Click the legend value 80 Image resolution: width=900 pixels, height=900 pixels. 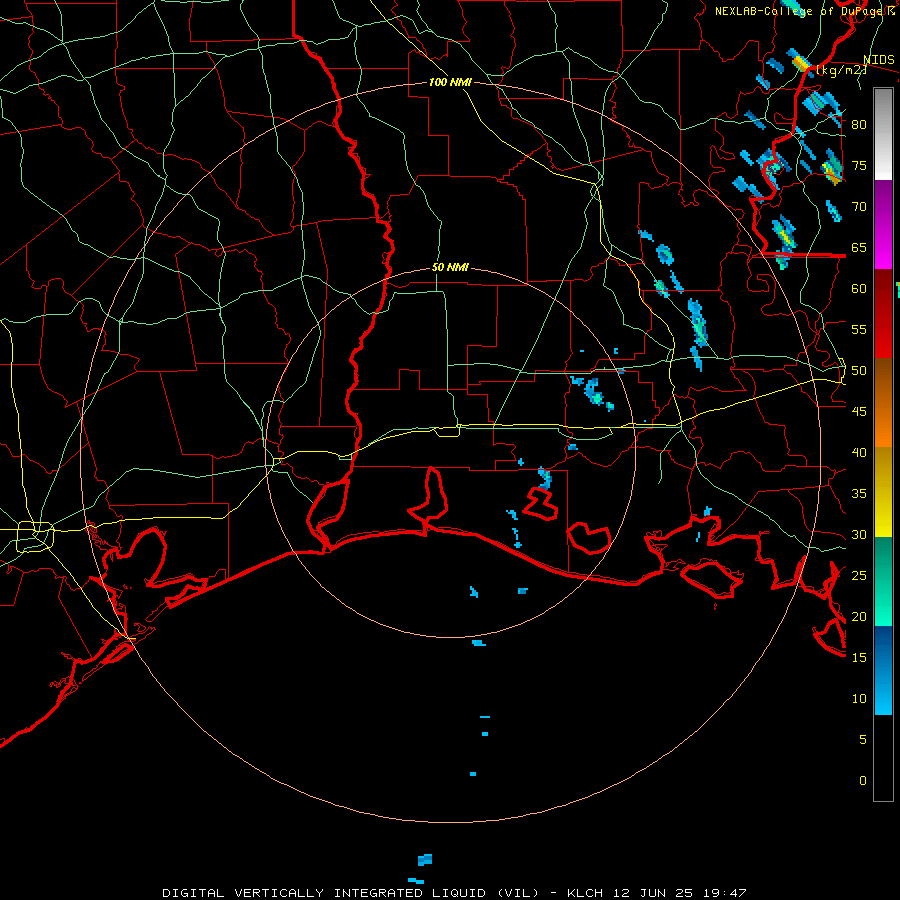pyautogui.click(x=859, y=125)
